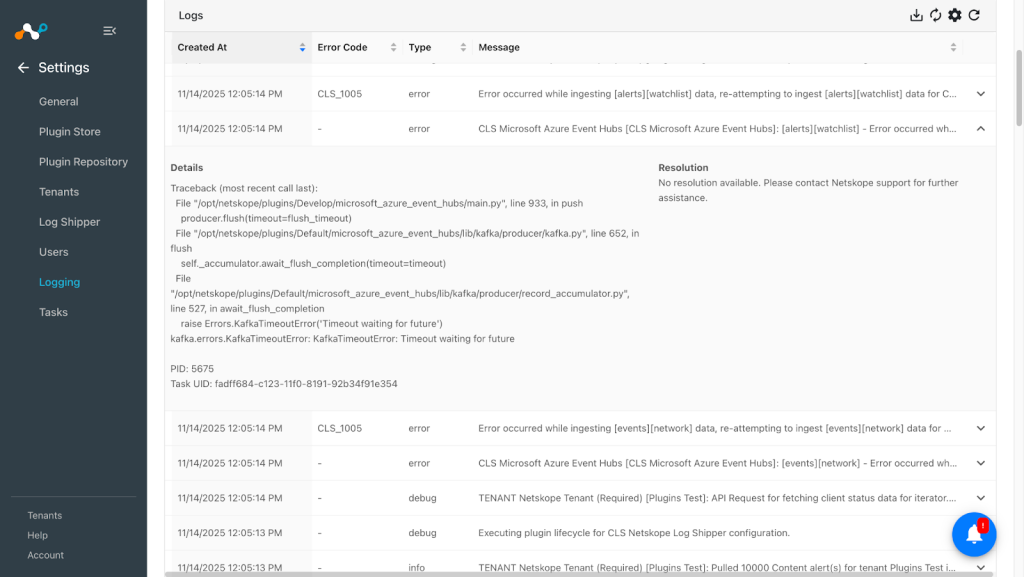Toggle auto-refresh sync icon
The height and width of the screenshot is (577, 1024).
pos(936,15)
